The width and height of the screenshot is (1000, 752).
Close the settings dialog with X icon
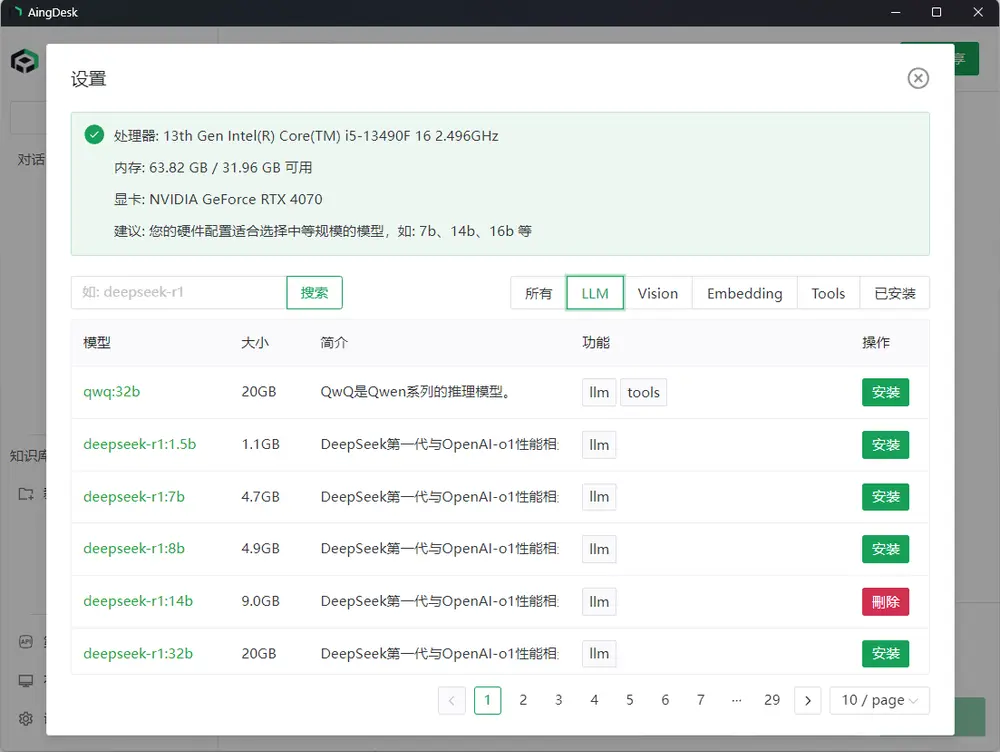tap(918, 78)
